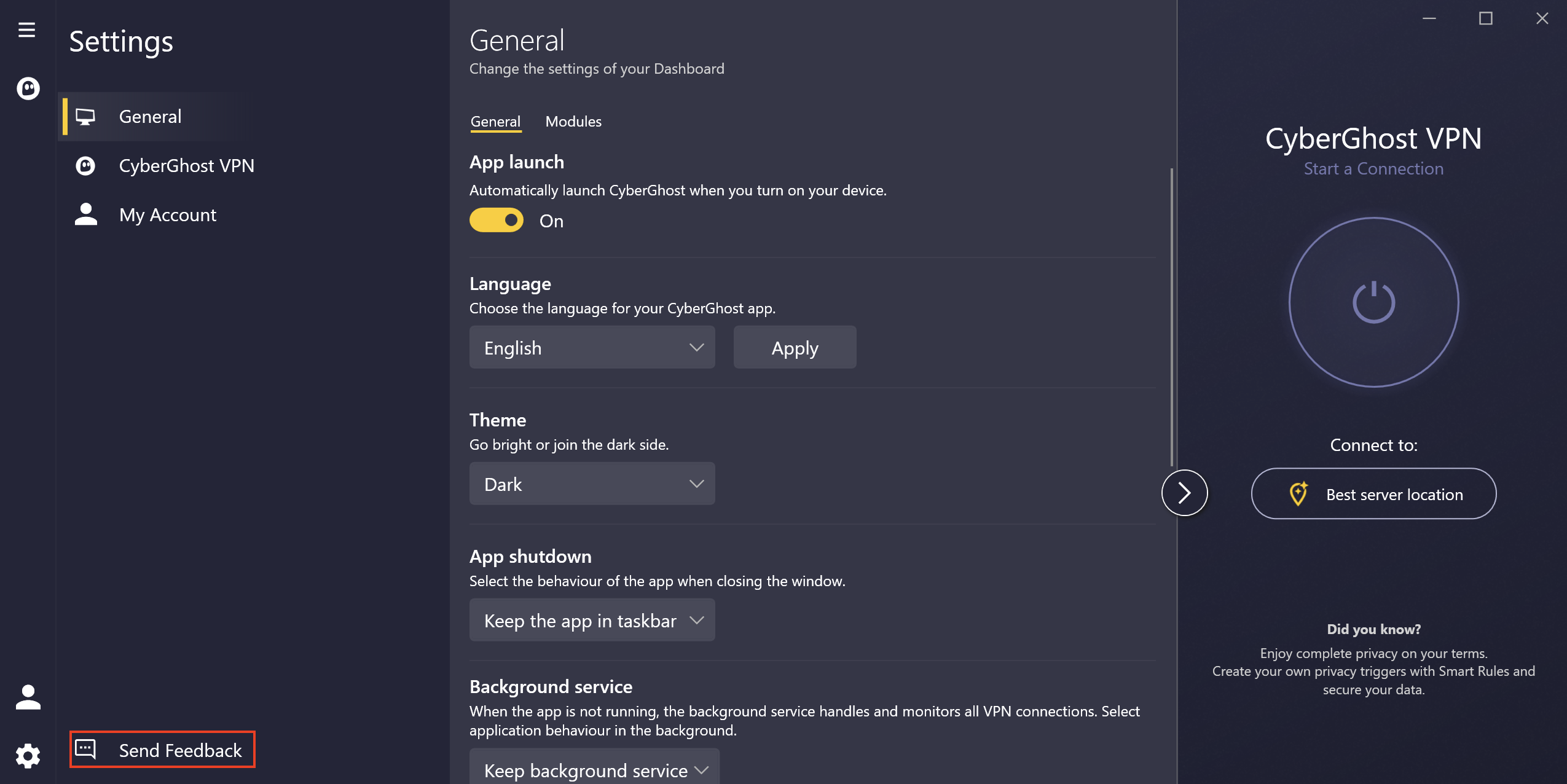Click the settings vertical scrollbar

coord(1172,316)
